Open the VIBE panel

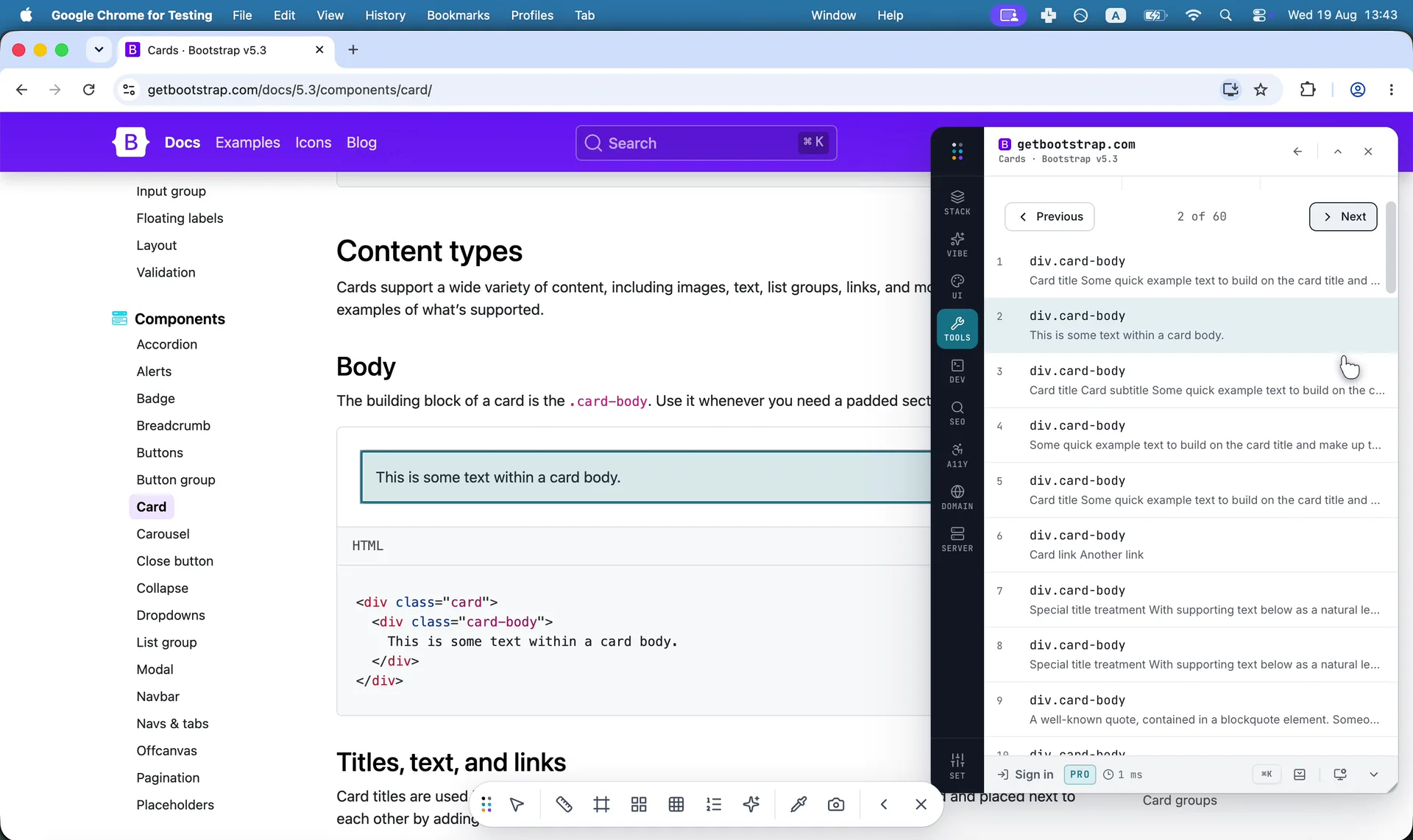tap(957, 244)
